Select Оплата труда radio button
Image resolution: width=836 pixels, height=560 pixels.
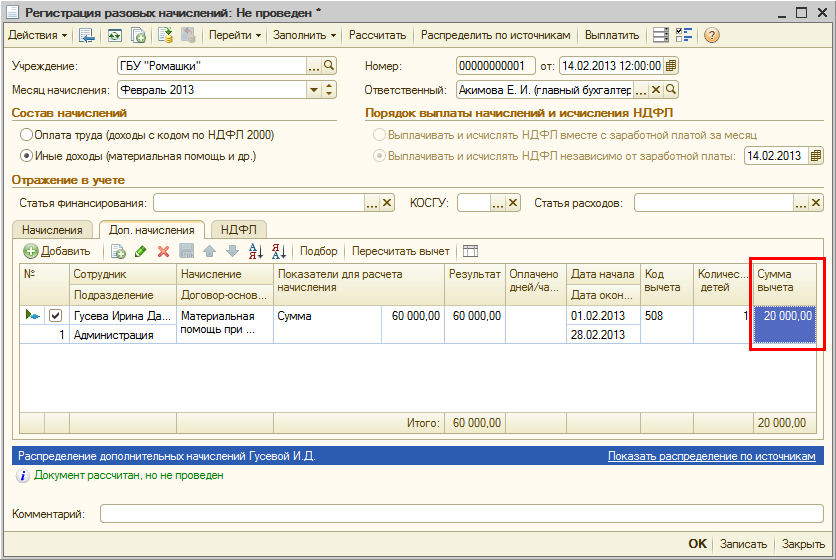tap(26, 135)
